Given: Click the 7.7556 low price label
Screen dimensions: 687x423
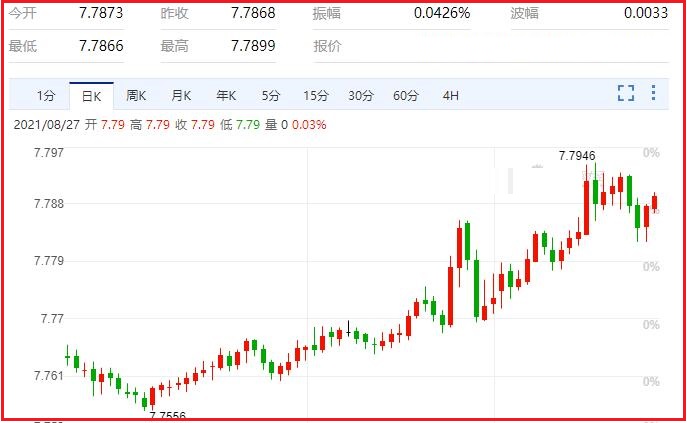Looking at the screenshot, I should pos(167,414).
